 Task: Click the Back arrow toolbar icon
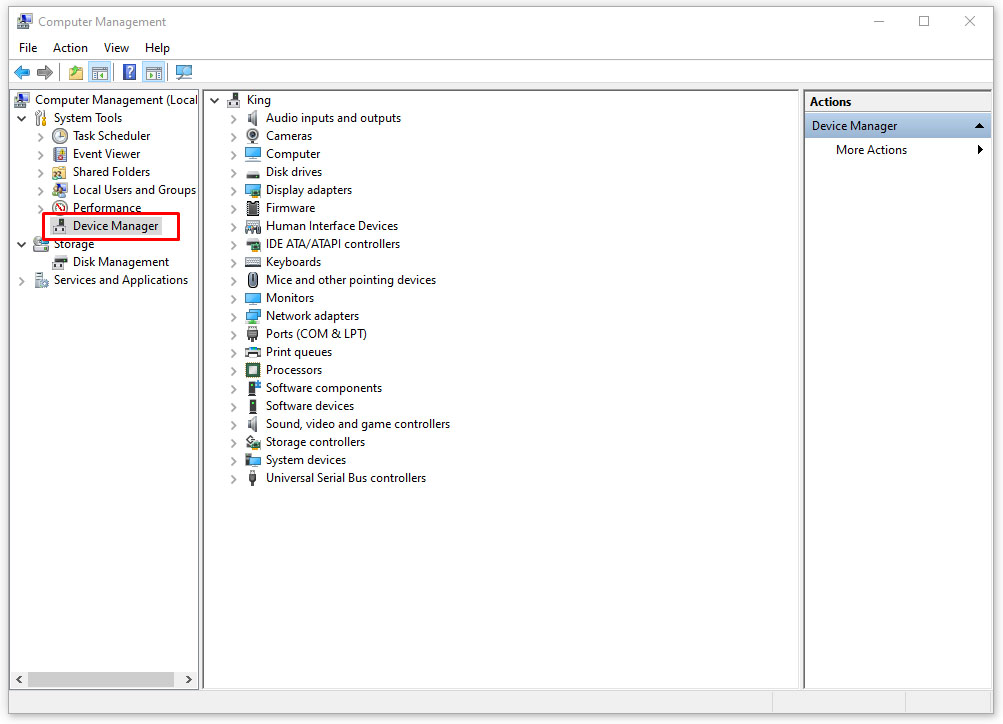tap(22, 72)
